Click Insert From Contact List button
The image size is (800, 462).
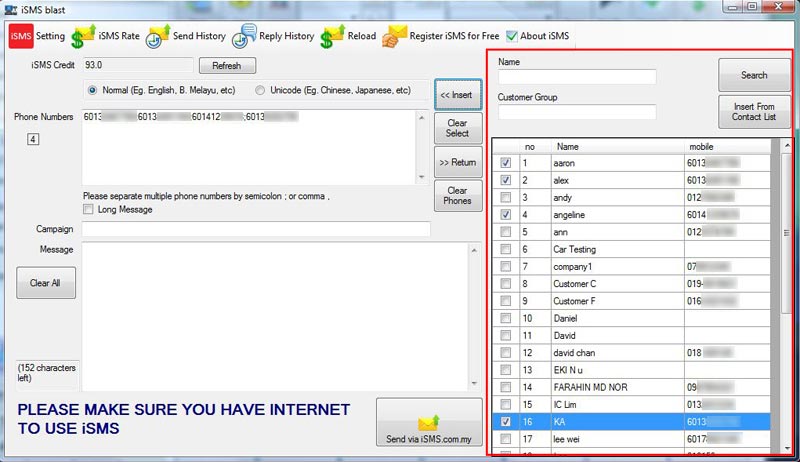point(754,112)
